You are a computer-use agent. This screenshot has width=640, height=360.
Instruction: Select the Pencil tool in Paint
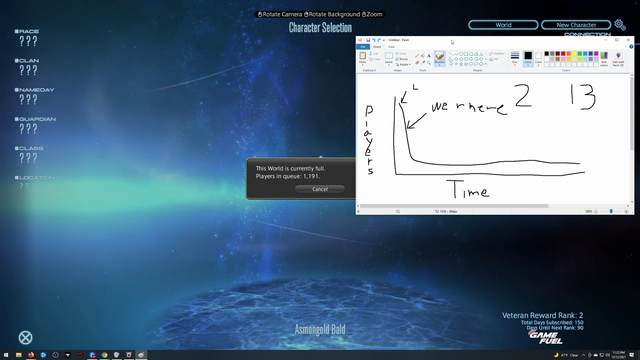click(417, 56)
